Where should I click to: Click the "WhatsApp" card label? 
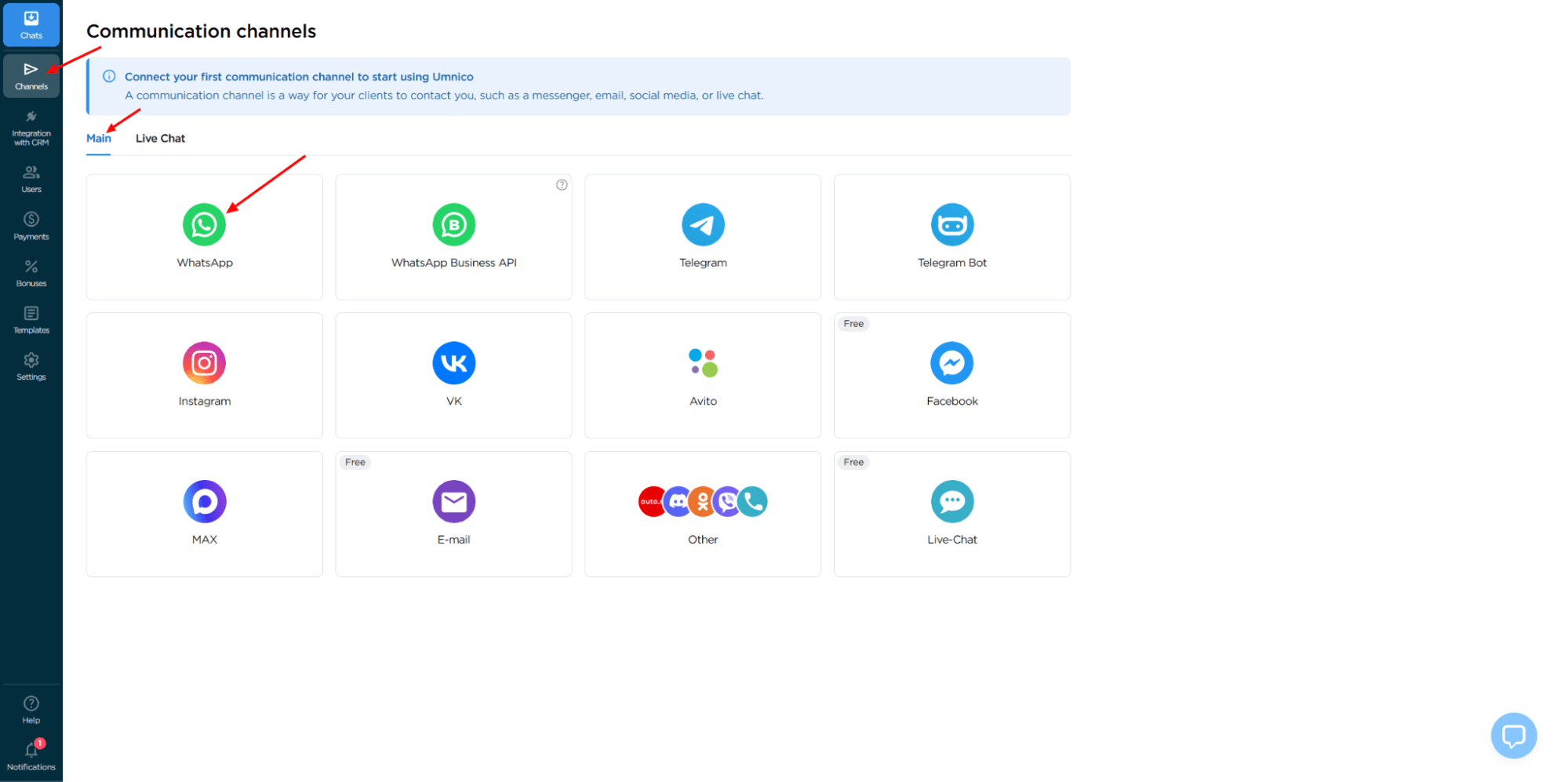point(205,263)
